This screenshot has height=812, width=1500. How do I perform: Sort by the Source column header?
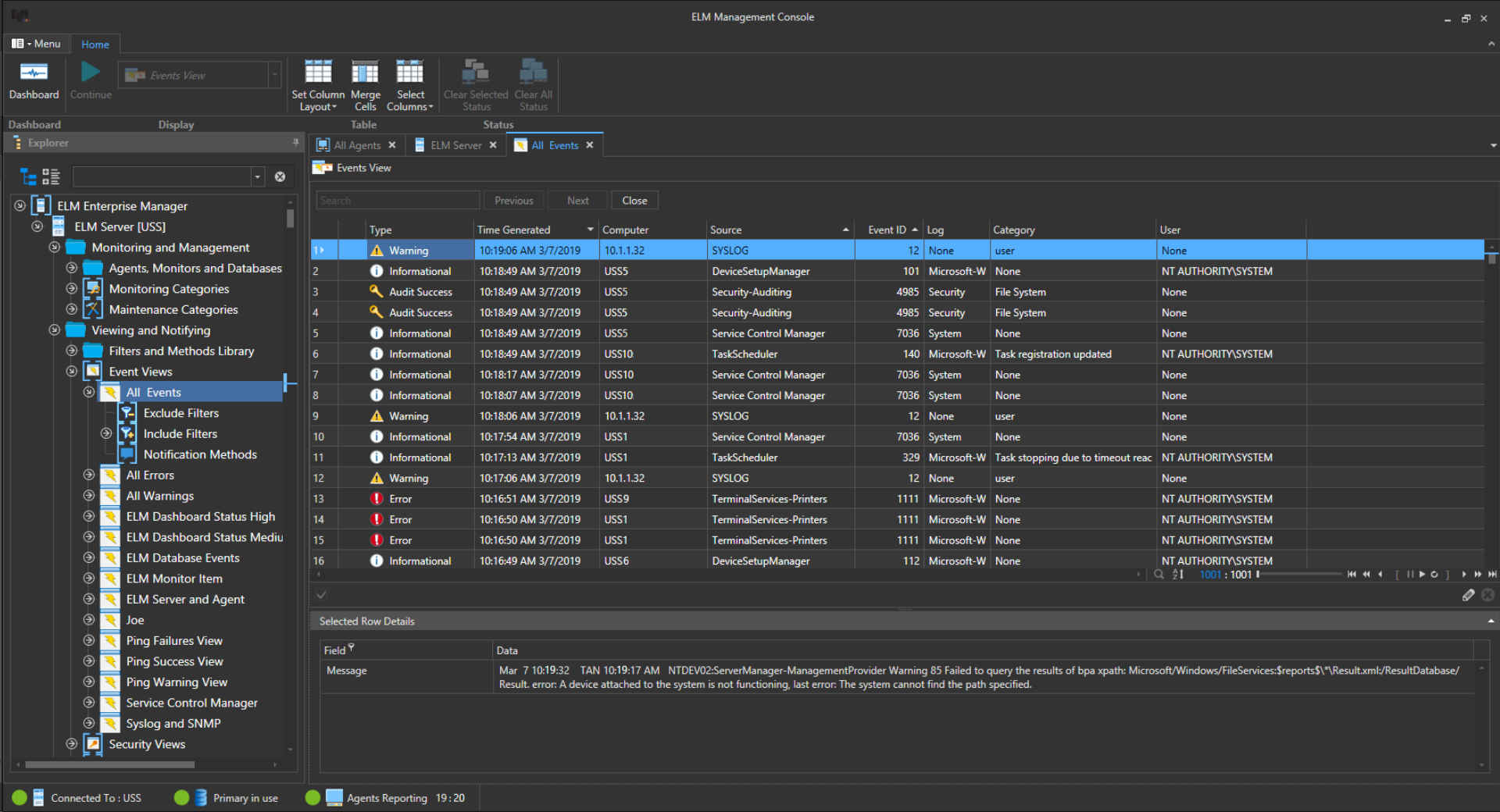pos(780,230)
